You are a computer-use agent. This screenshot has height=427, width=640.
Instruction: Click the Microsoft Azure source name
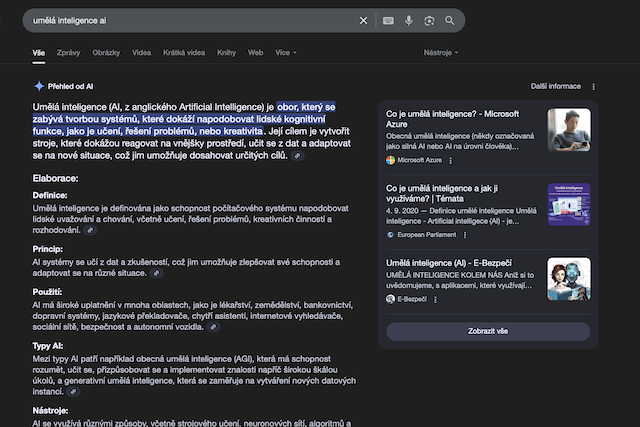tap(420, 160)
